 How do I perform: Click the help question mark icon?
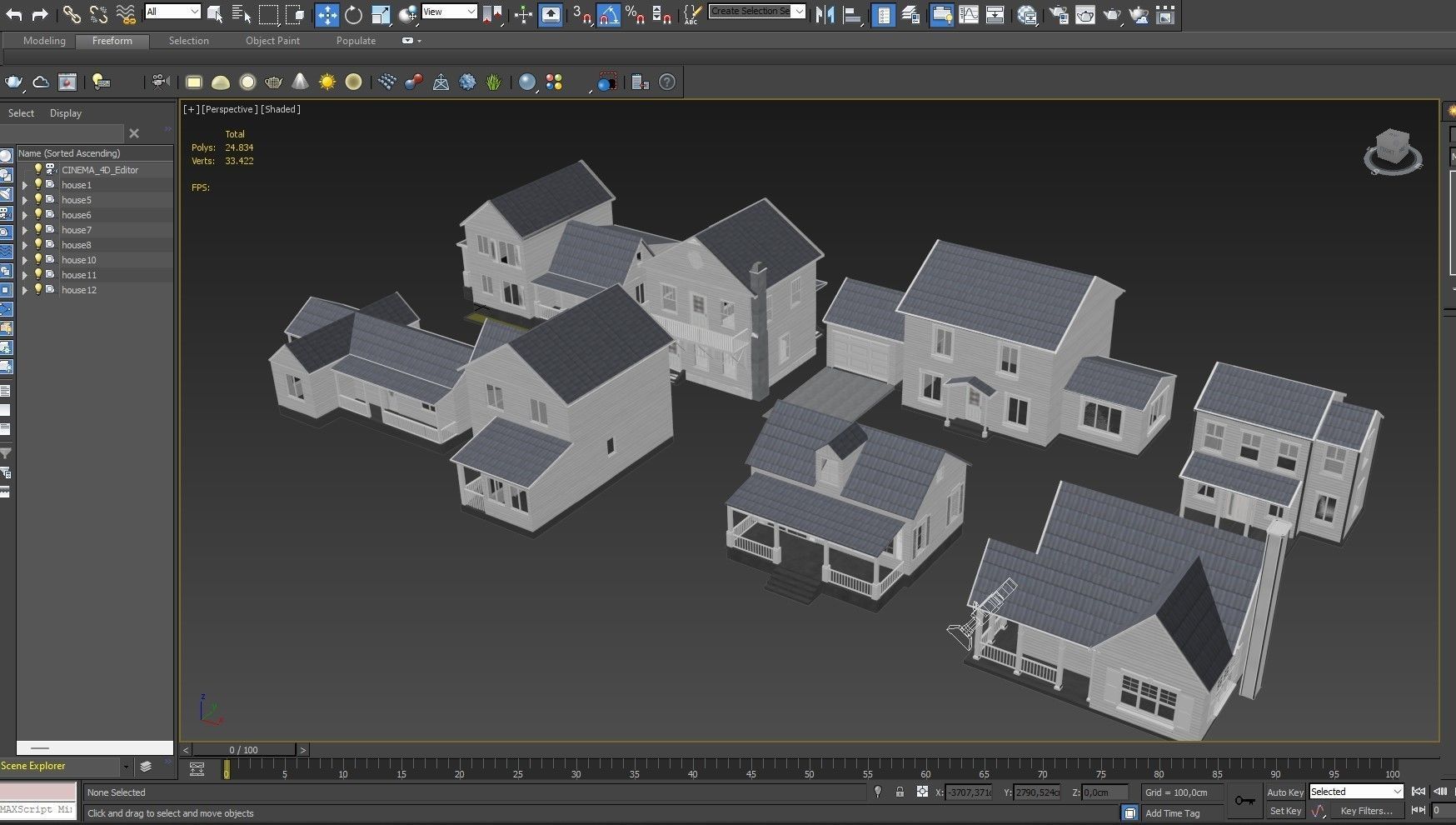[667, 82]
